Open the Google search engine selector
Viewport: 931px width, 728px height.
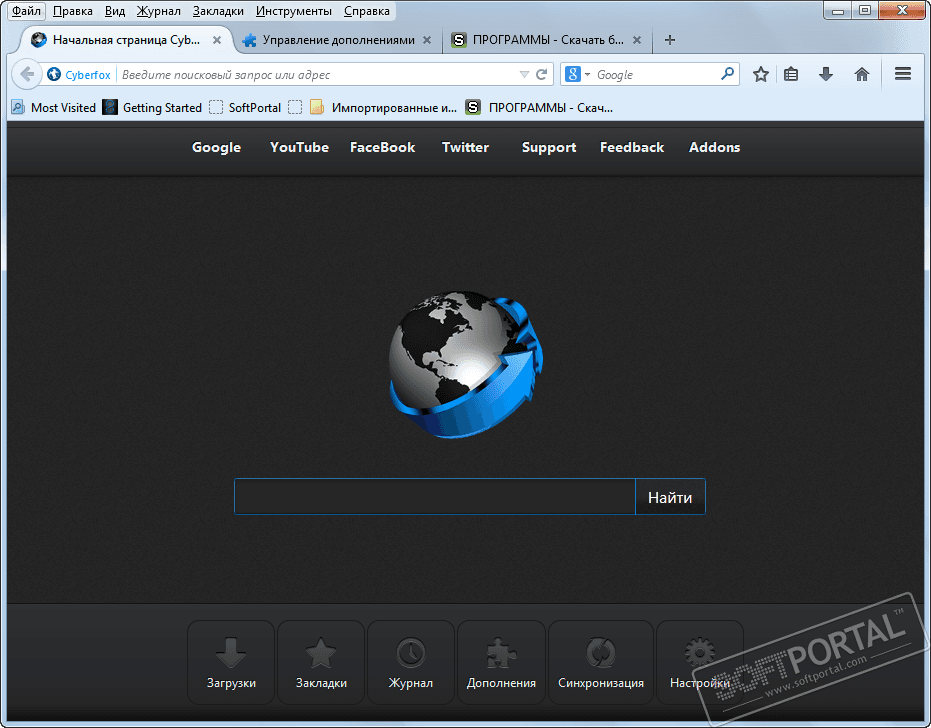tap(577, 74)
